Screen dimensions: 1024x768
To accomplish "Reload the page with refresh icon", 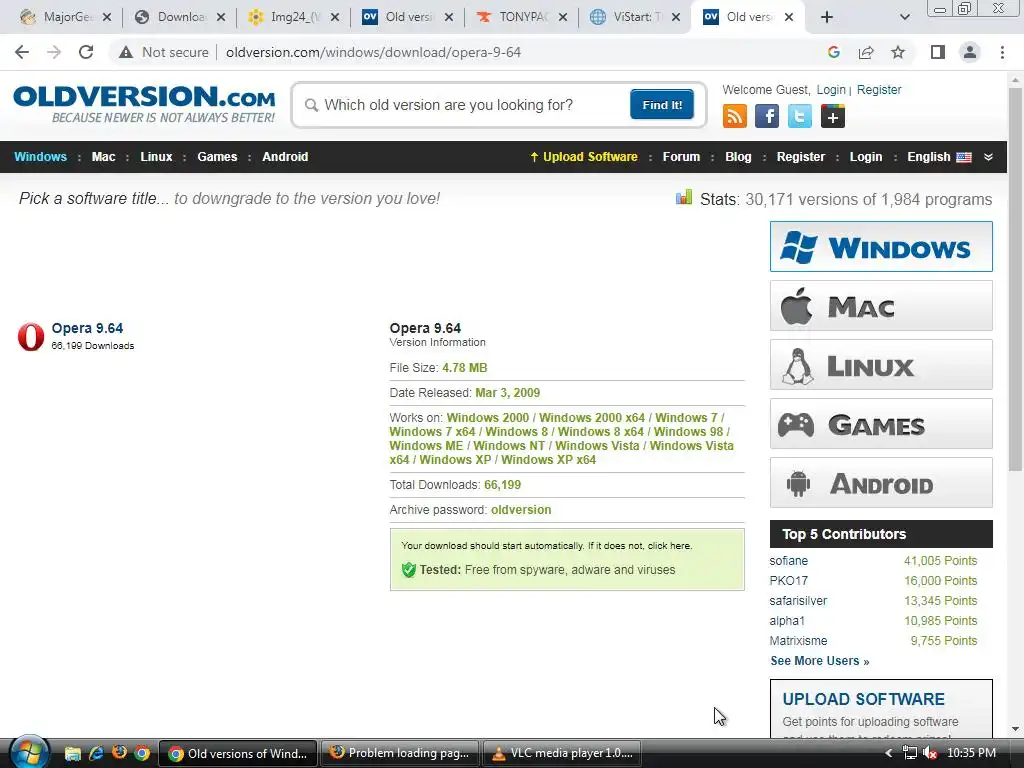I will [x=86, y=52].
